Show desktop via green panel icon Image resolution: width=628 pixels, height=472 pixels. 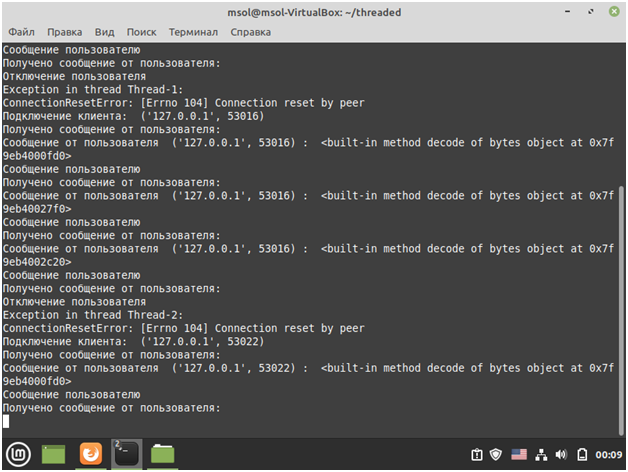point(53,454)
